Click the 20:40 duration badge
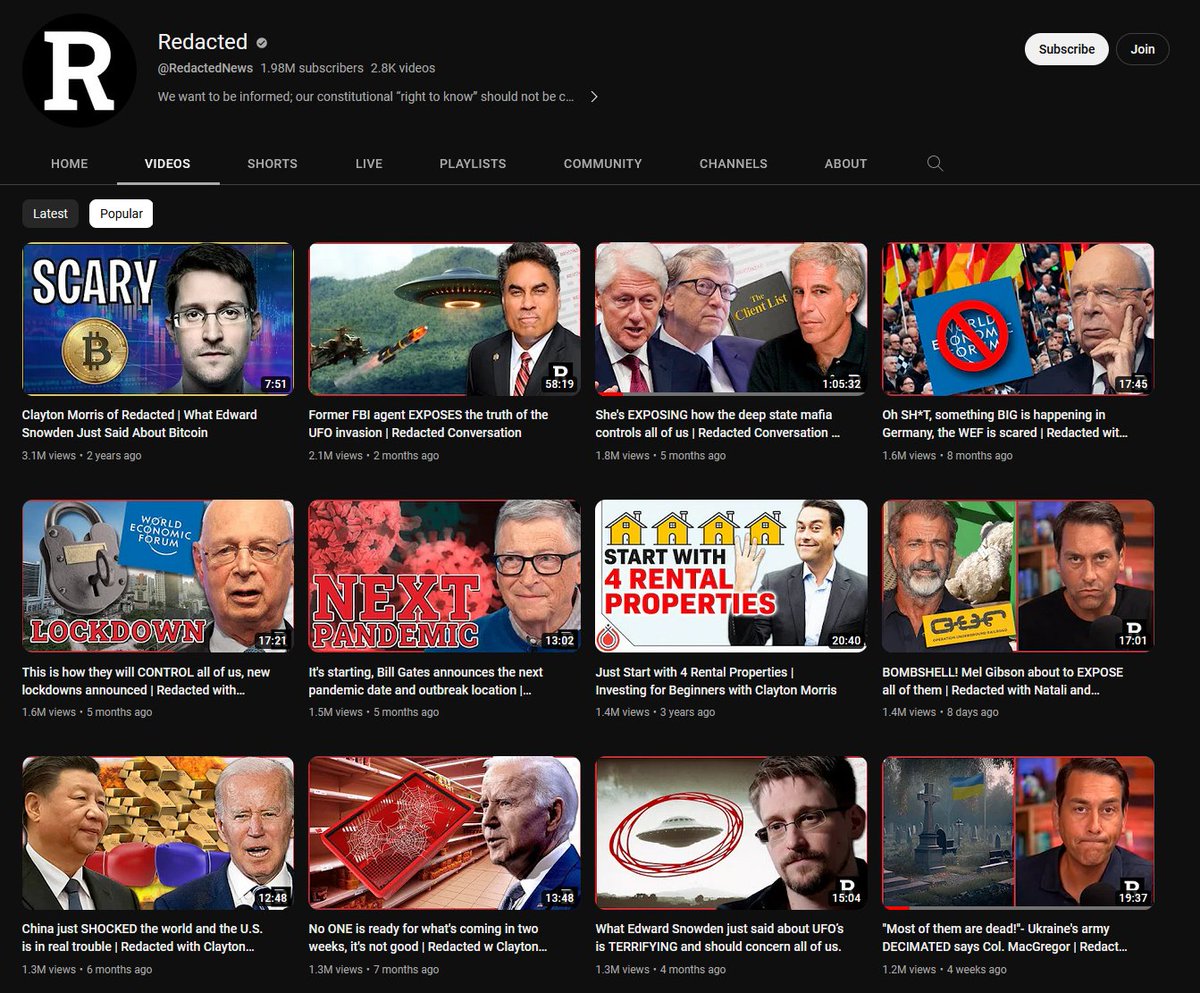The height and width of the screenshot is (993, 1200). 844,641
